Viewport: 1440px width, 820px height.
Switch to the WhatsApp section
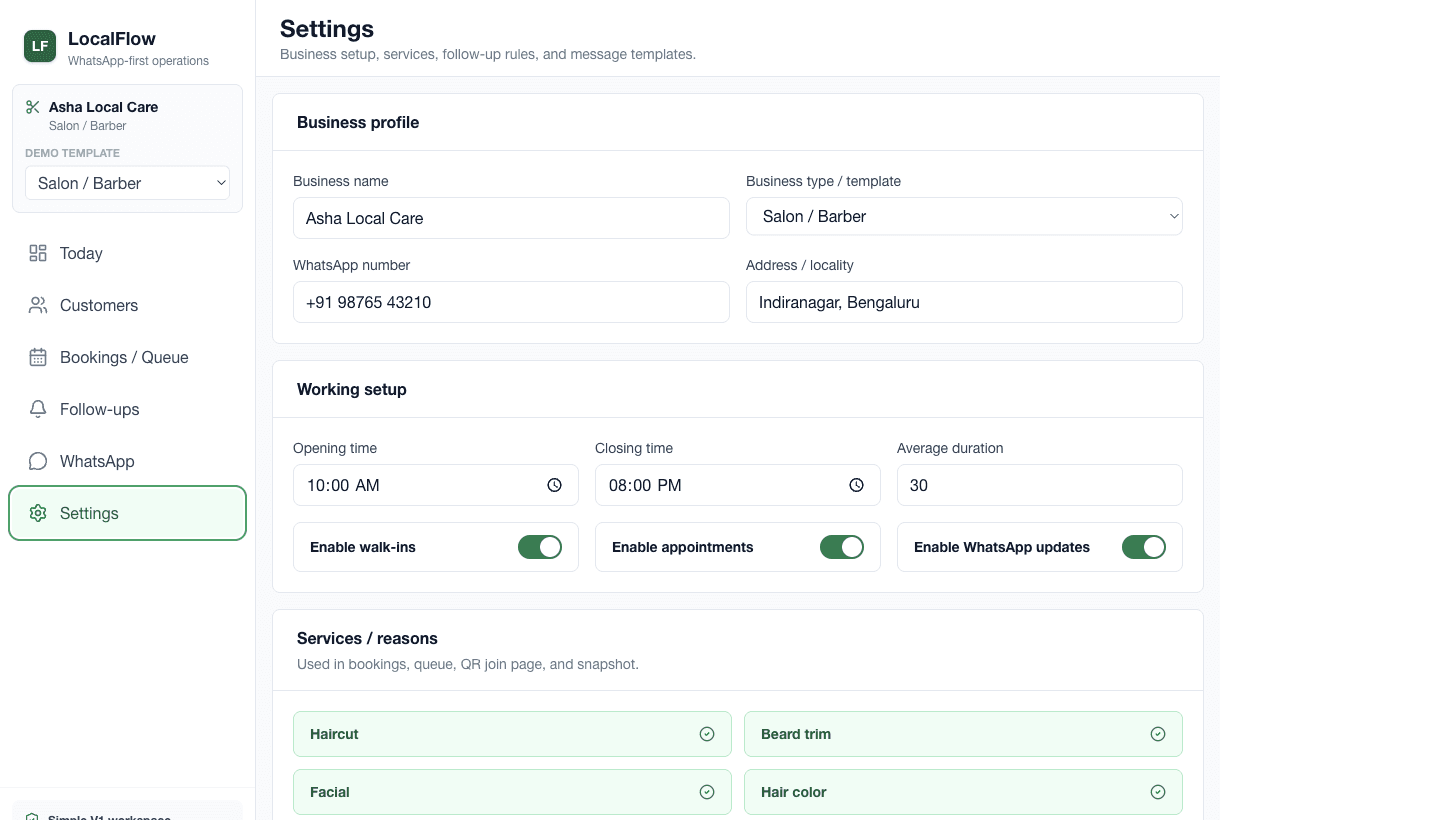pyautogui.click(x=127, y=461)
